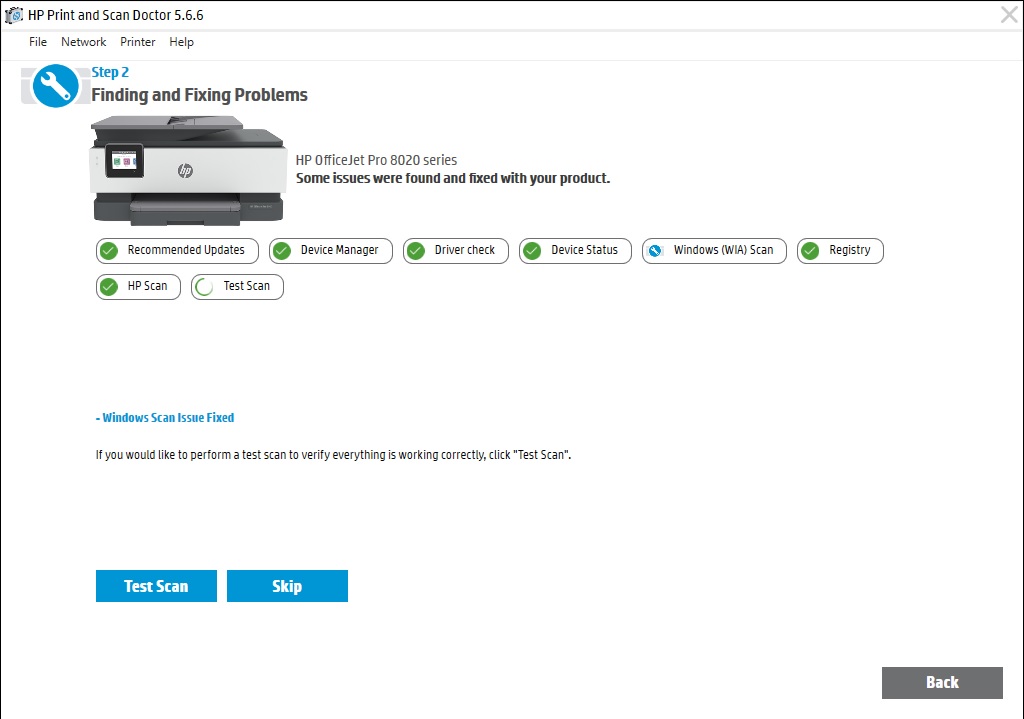
Task: Open the File menu
Action: 37,42
